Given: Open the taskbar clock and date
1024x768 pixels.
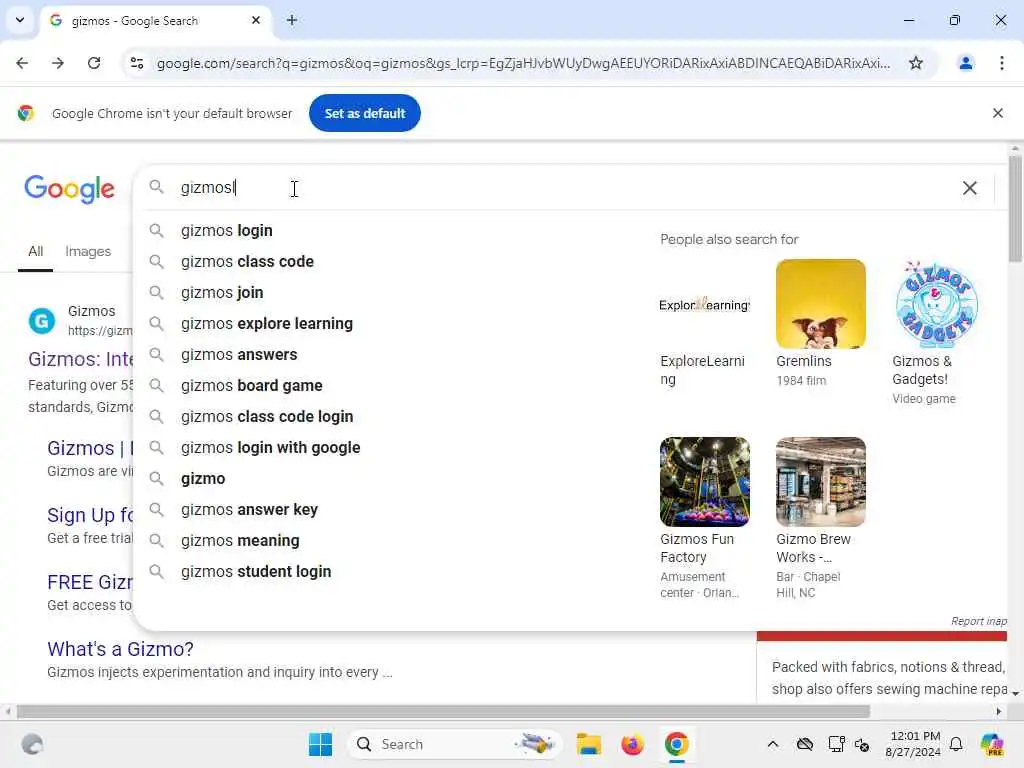Looking at the screenshot, I should (913, 744).
